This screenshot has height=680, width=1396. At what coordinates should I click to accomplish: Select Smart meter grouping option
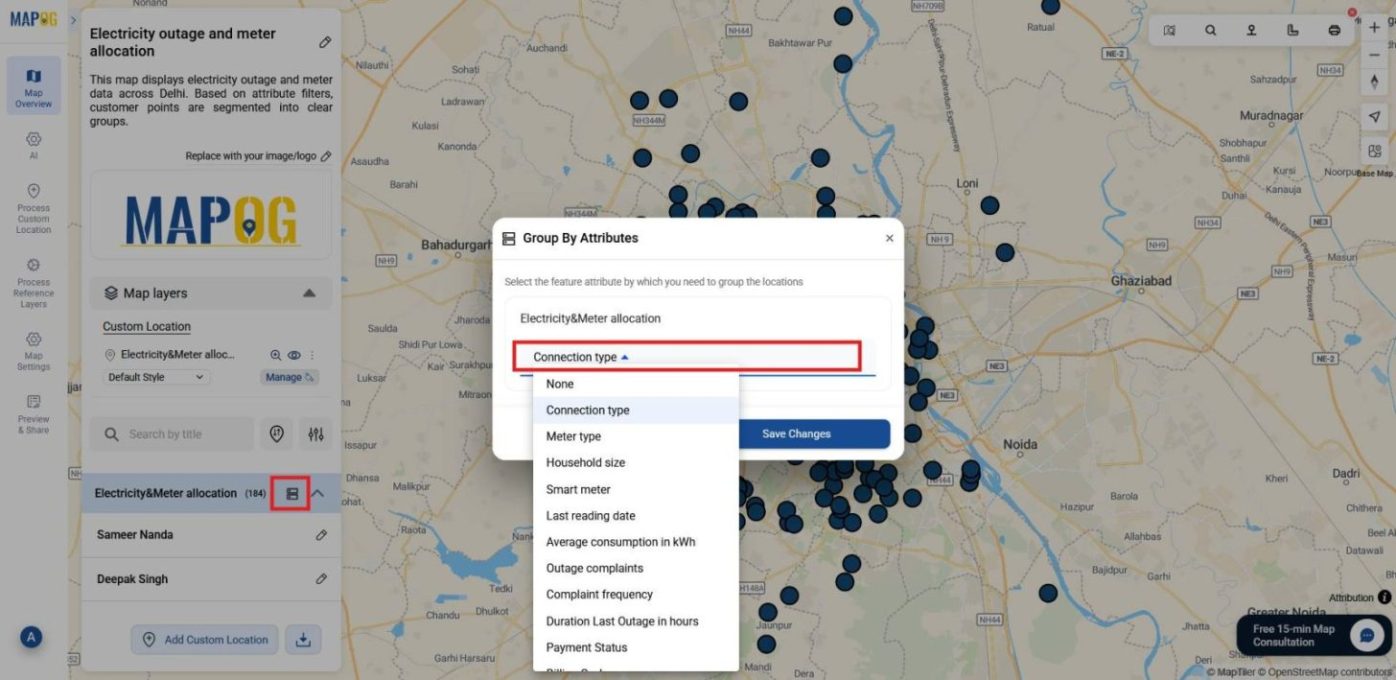tap(577, 489)
